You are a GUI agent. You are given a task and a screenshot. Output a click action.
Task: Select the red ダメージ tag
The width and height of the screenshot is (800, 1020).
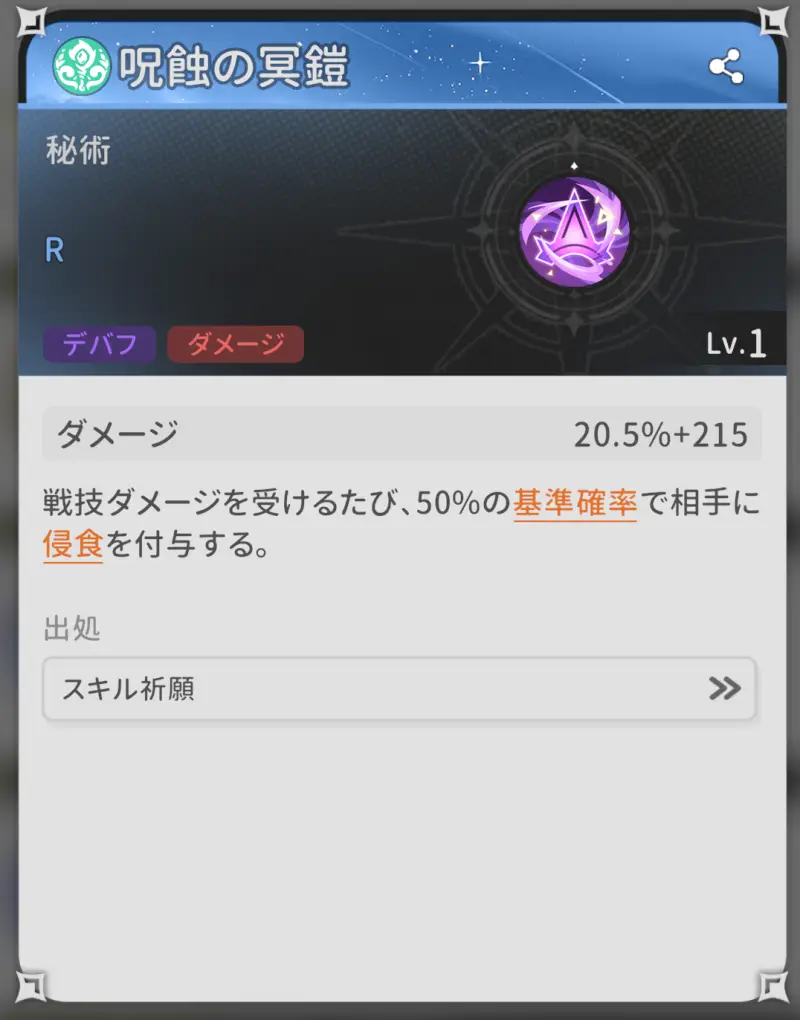tap(235, 344)
